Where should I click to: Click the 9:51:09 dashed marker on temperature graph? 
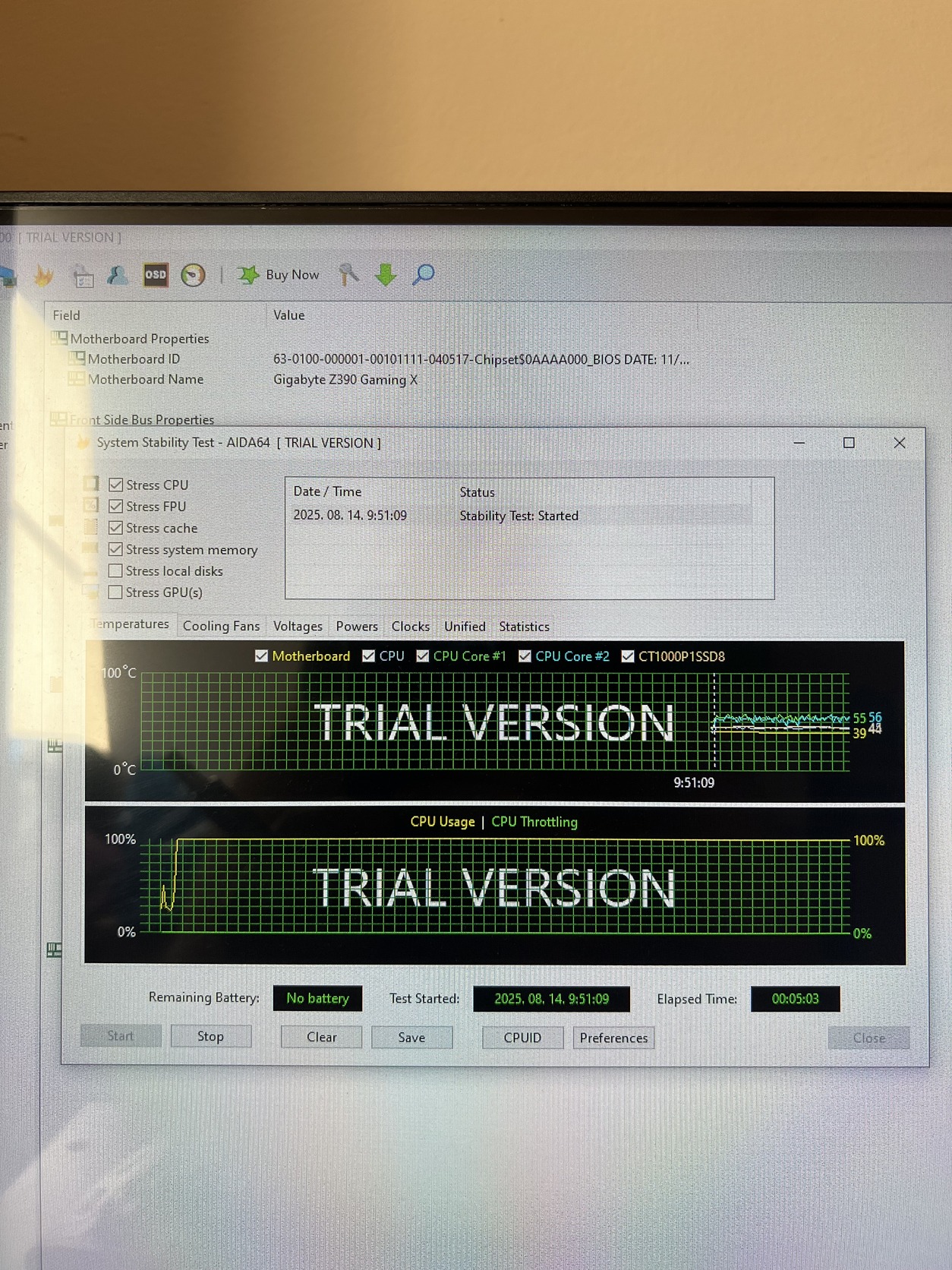714,722
